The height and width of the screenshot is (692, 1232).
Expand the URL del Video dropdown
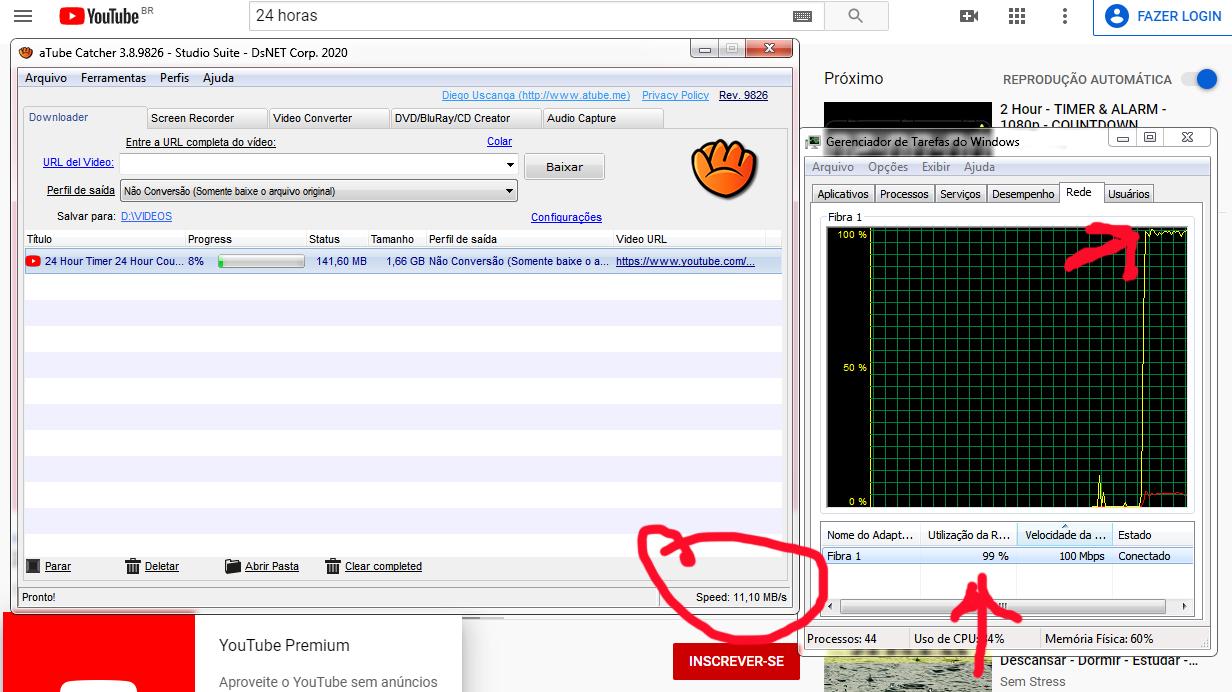(x=509, y=165)
